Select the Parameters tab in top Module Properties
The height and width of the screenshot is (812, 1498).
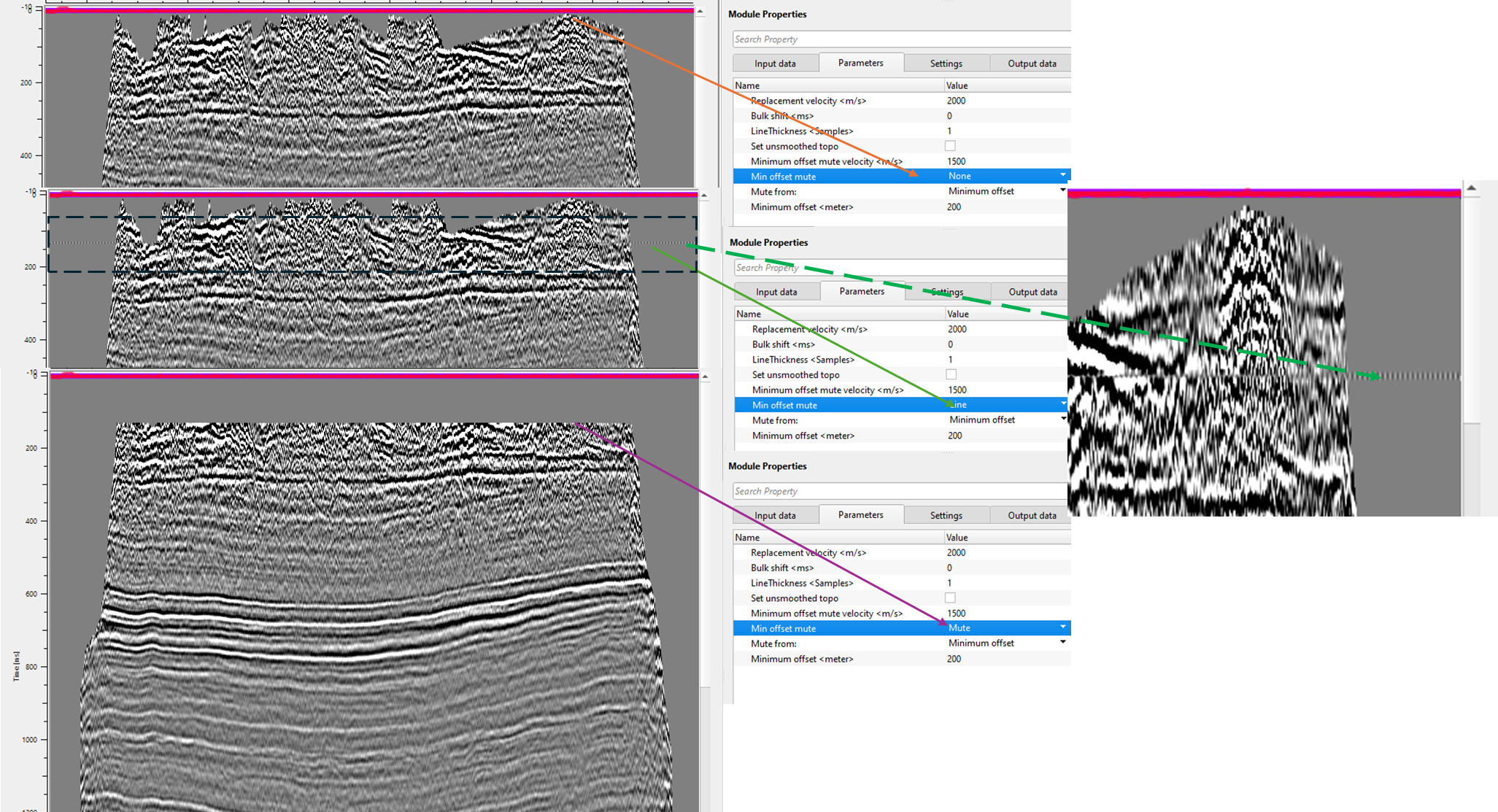tap(861, 63)
